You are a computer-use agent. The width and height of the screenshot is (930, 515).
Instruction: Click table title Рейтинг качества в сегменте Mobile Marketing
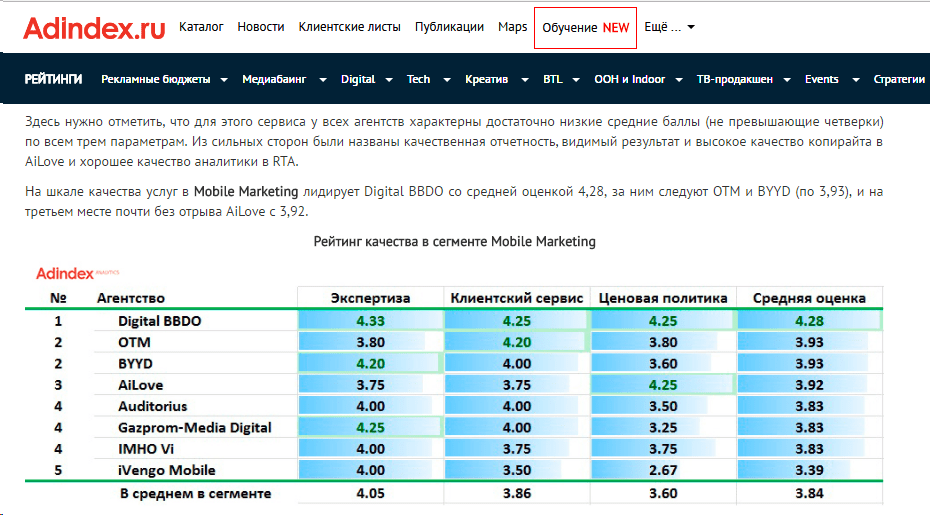pyautogui.click(x=454, y=241)
